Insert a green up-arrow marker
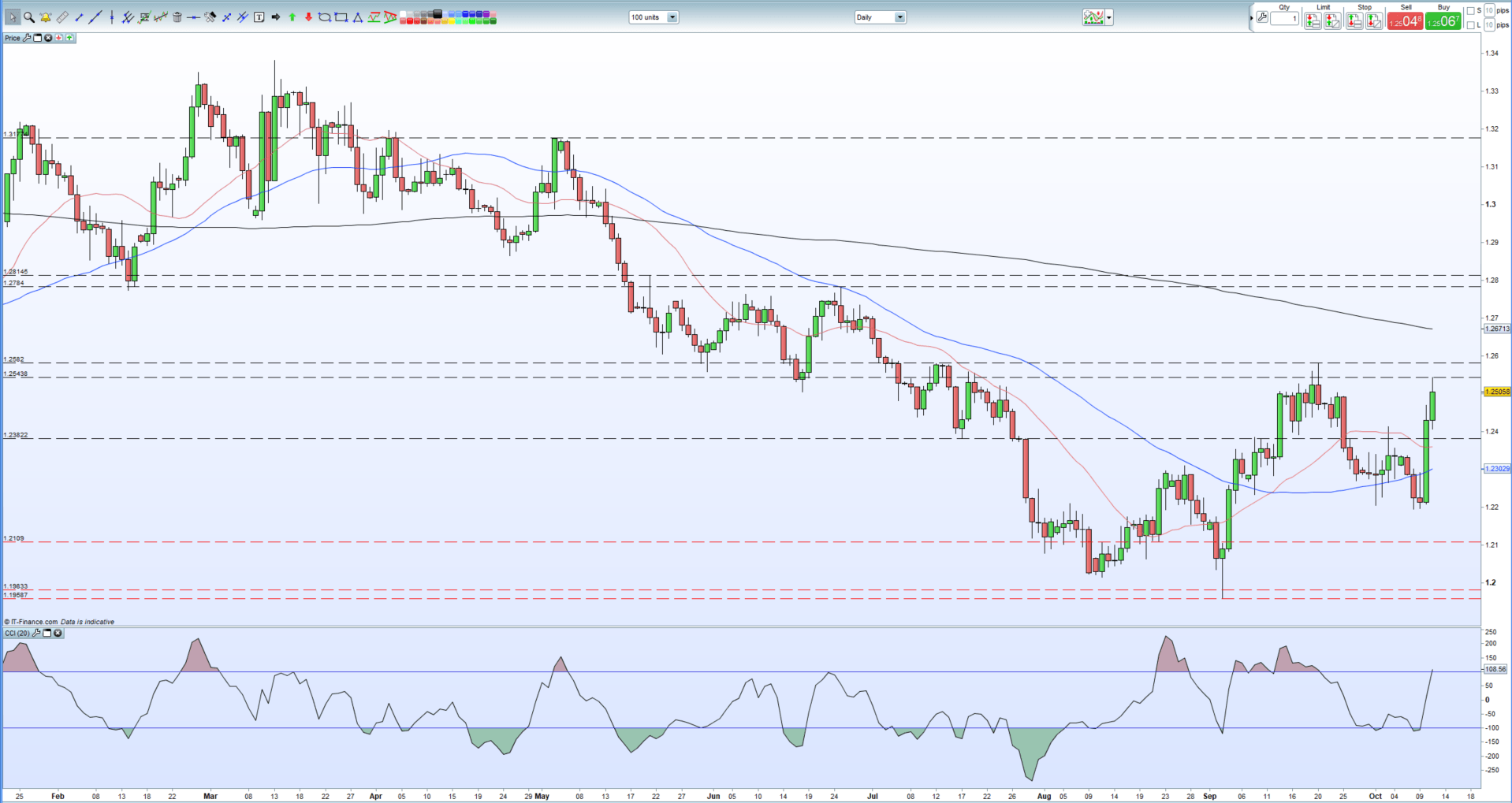1512x803 pixels. [292, 17]
